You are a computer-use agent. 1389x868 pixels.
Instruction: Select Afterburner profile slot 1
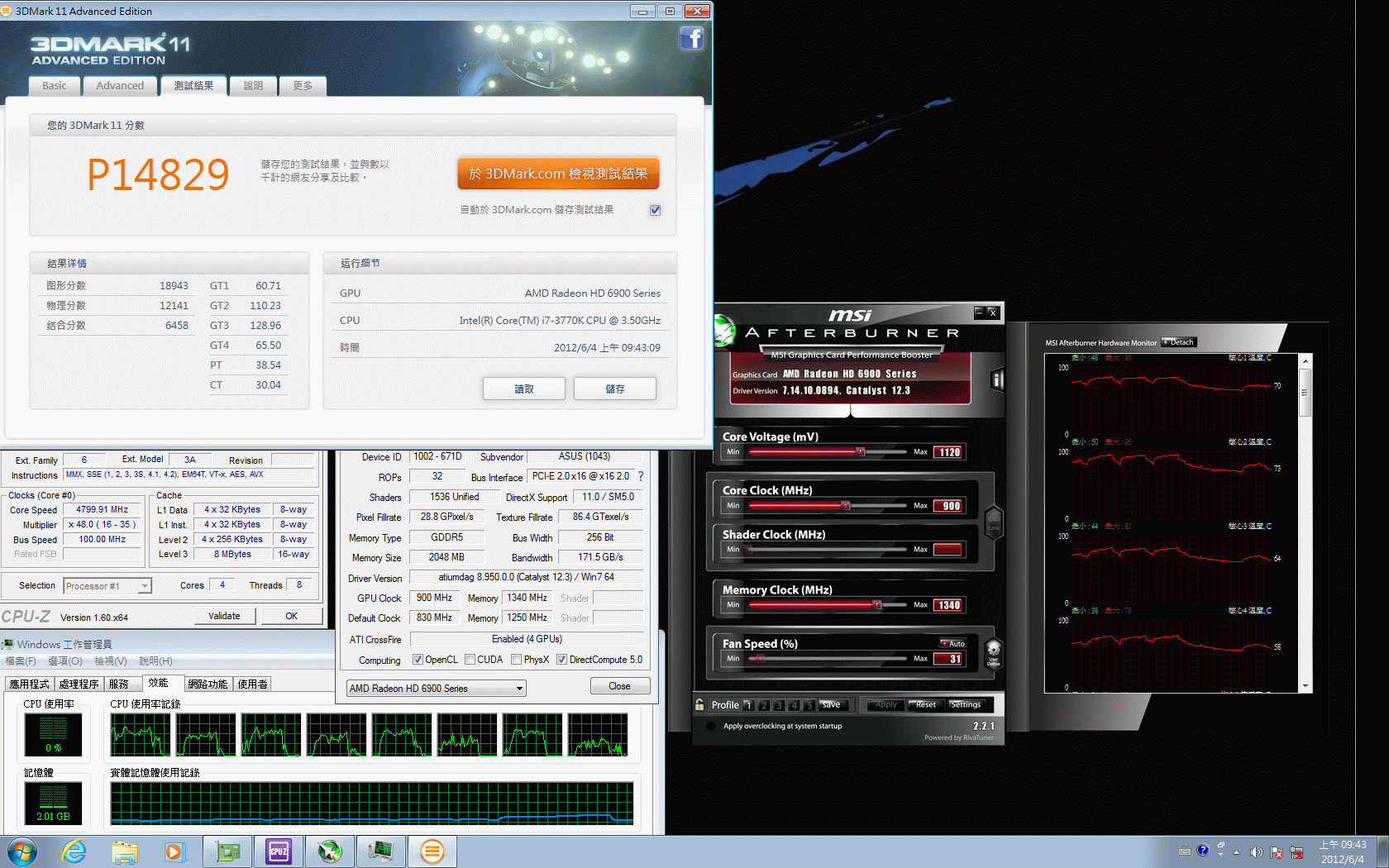tap(748, 705)
